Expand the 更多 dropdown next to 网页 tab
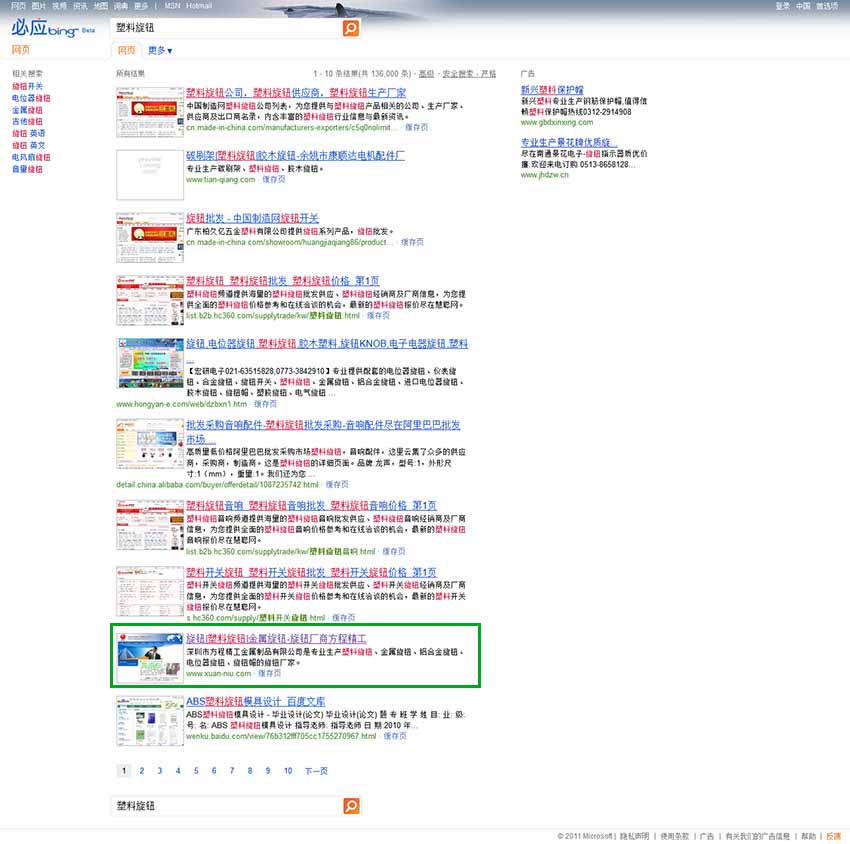The image size is (850, 844). pyautogui.click(x=160, y=50)
